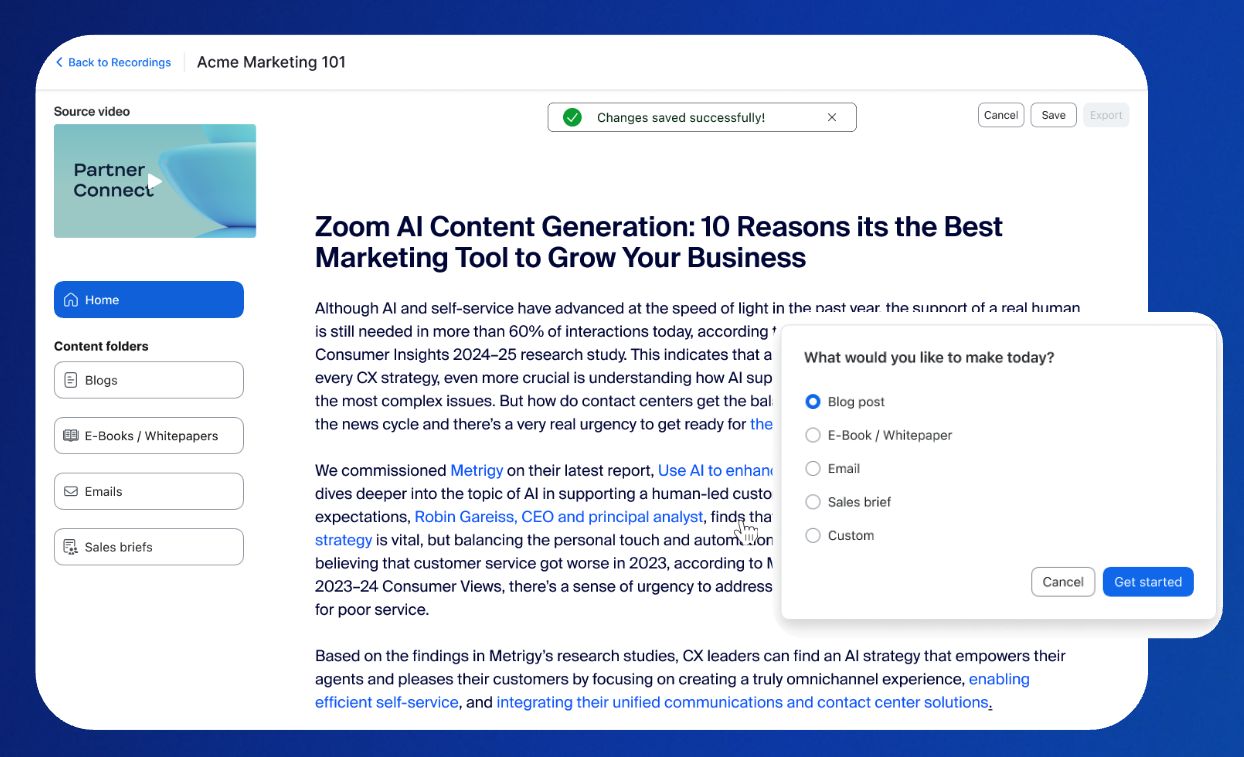Click the Source video label
Viewport: 1244px width, 757px height.
pyautogui.click(x=92, y=112)
